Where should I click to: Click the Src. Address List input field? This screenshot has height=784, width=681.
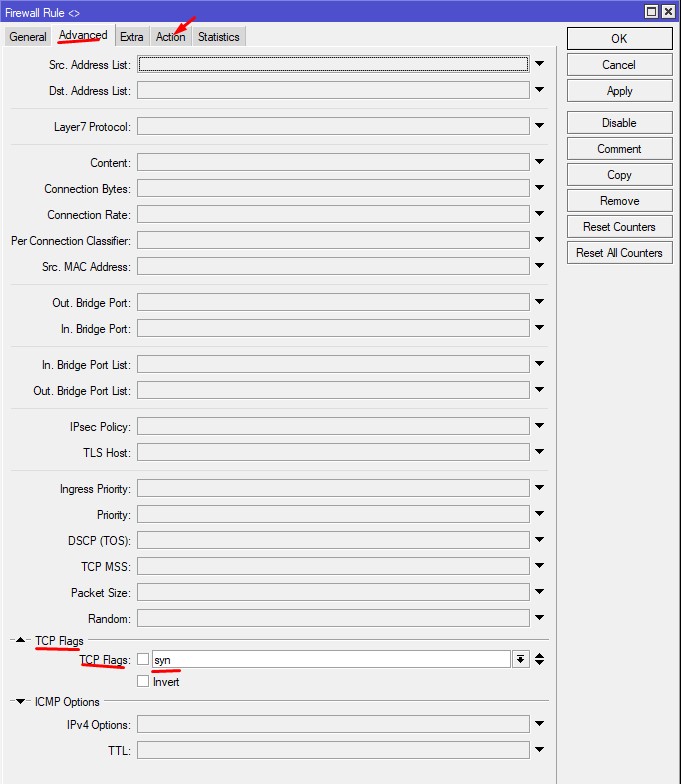[333, 64]
